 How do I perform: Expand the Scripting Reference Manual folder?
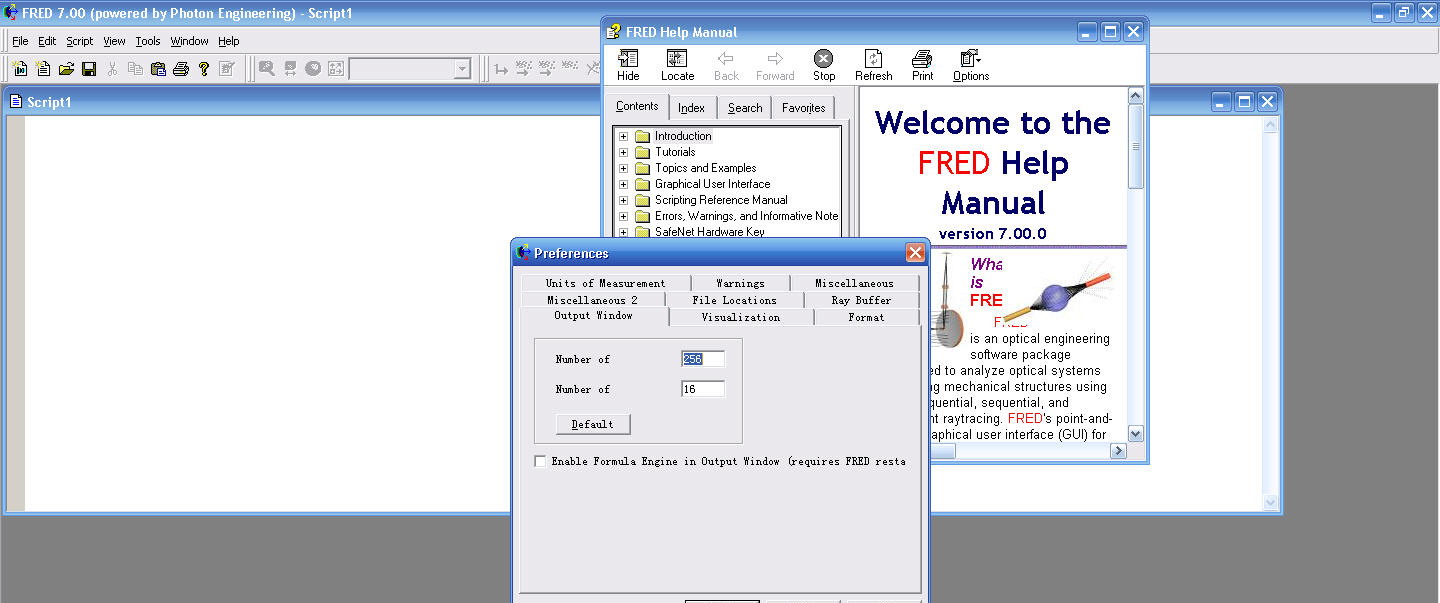tap(624, 200)
